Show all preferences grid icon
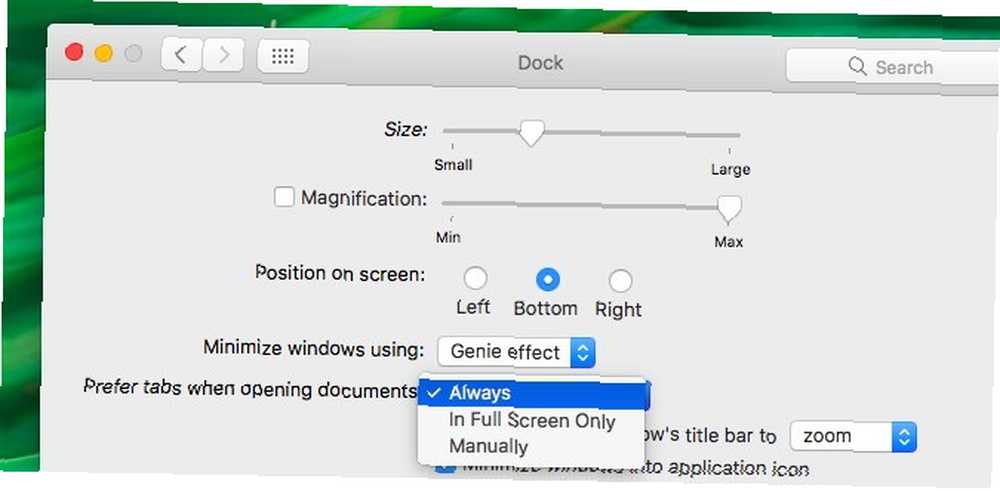This screenshot has width=1000, height=491. coord(283,56)
